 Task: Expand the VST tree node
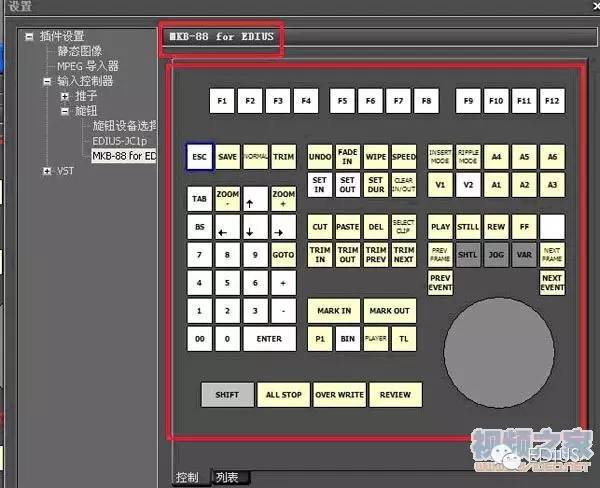pos(47,171)
